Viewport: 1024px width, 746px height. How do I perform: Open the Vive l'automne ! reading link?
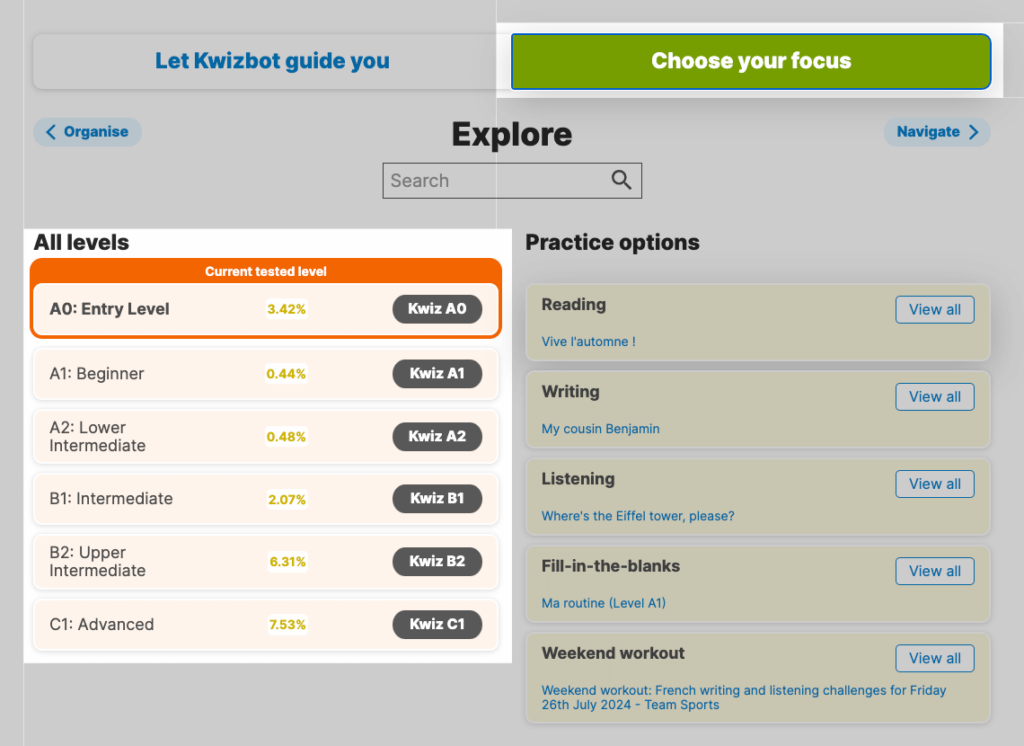click(x=588, y=342)
